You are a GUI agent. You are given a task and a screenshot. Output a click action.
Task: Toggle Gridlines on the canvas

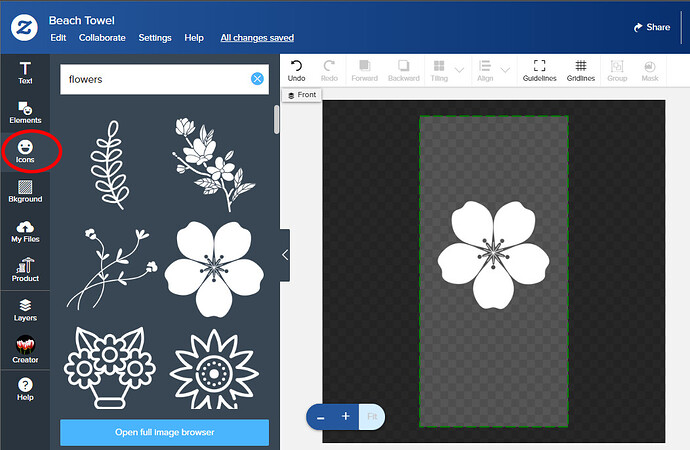pyautogui.click(x=581, y=71)
